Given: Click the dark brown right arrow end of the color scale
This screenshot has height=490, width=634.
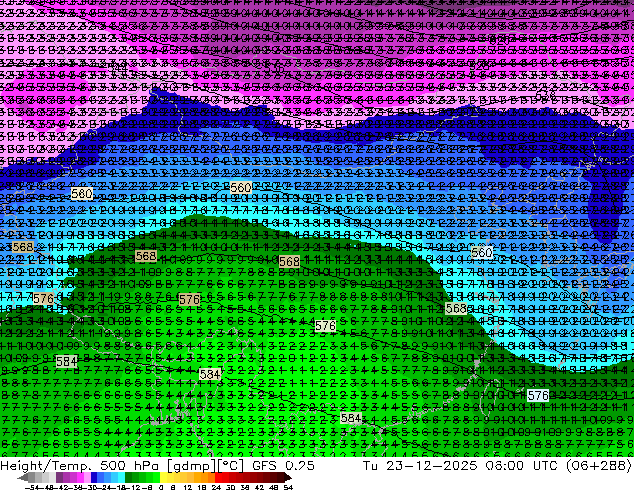Looking at the screenshot, I should (x=288, y=477).
